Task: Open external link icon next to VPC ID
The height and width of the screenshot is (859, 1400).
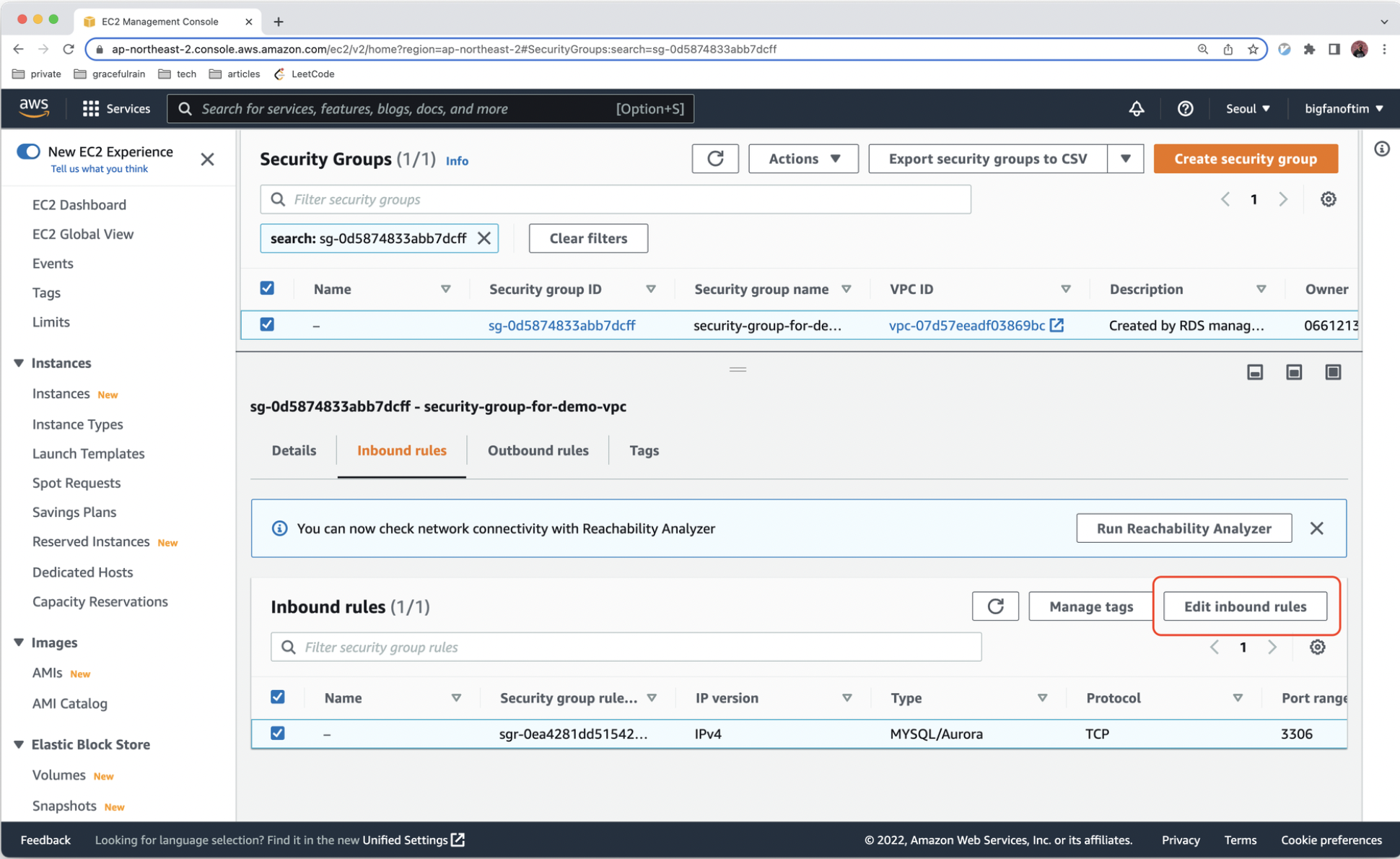Action: 1057,326
